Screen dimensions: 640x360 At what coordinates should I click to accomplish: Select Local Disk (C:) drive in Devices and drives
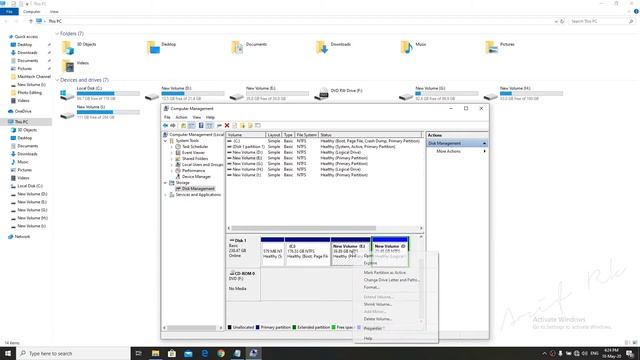pyautogui.click(x=100, y=93)
